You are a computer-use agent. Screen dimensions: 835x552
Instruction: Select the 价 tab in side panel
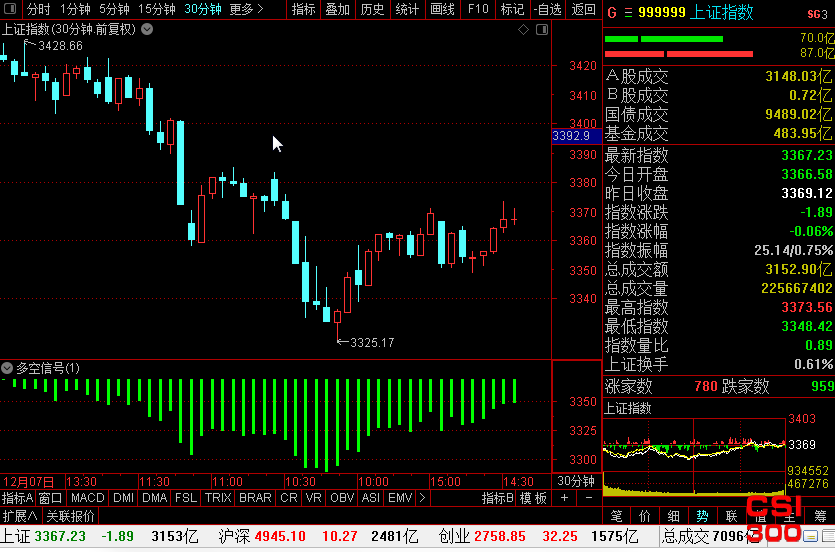coord(645,515)
